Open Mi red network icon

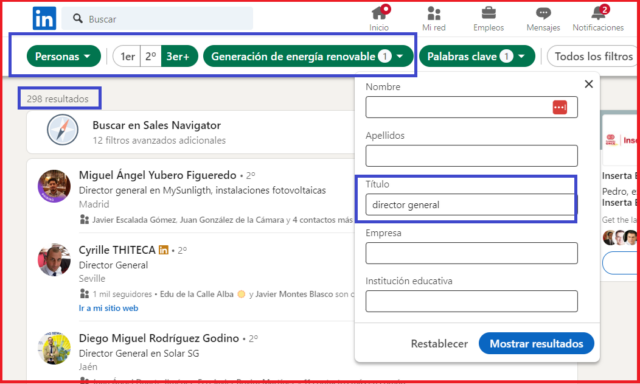pos(433,13)
